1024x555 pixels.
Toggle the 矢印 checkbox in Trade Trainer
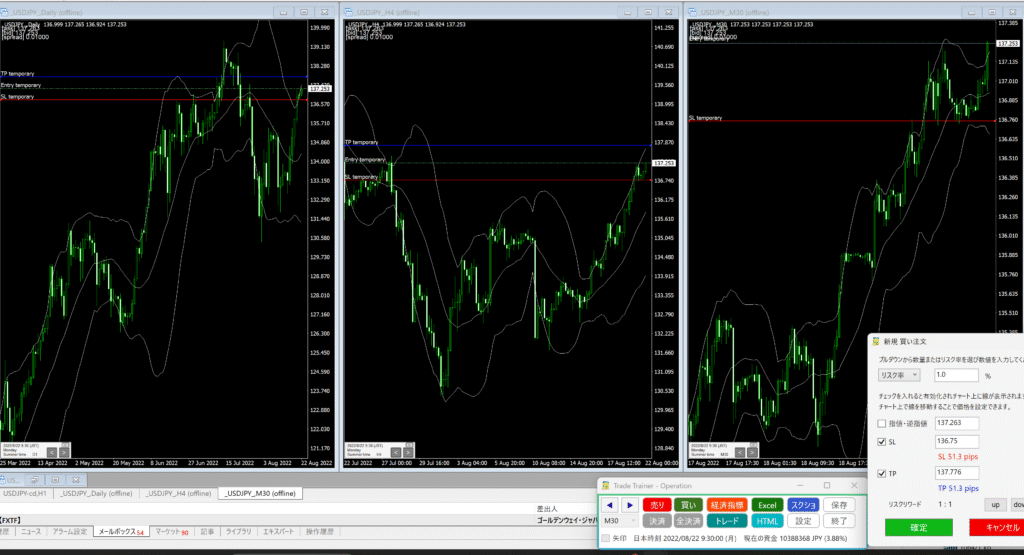pos(606,539)
